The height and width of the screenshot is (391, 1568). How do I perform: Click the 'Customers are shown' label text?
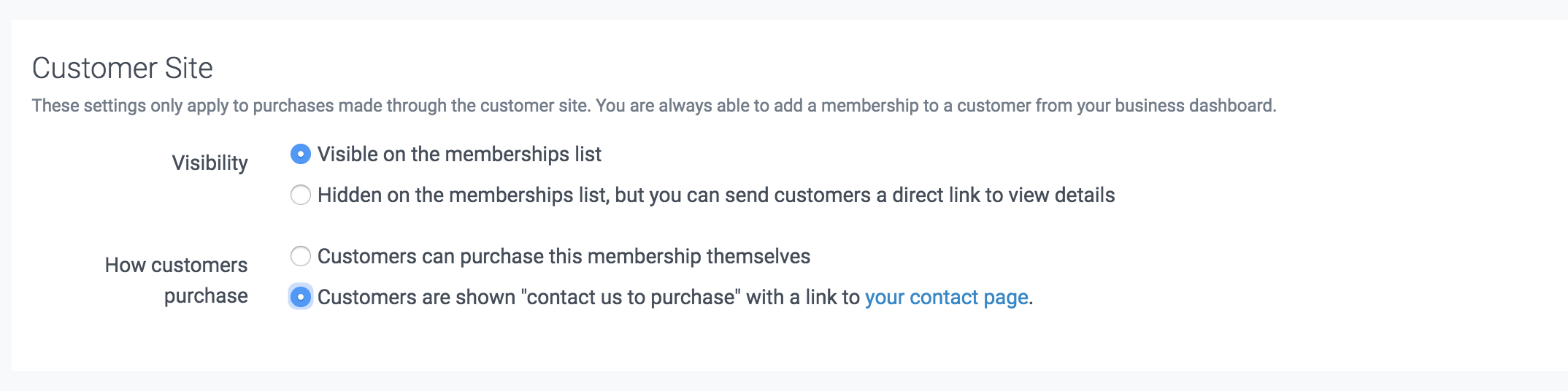pos(416,298)
